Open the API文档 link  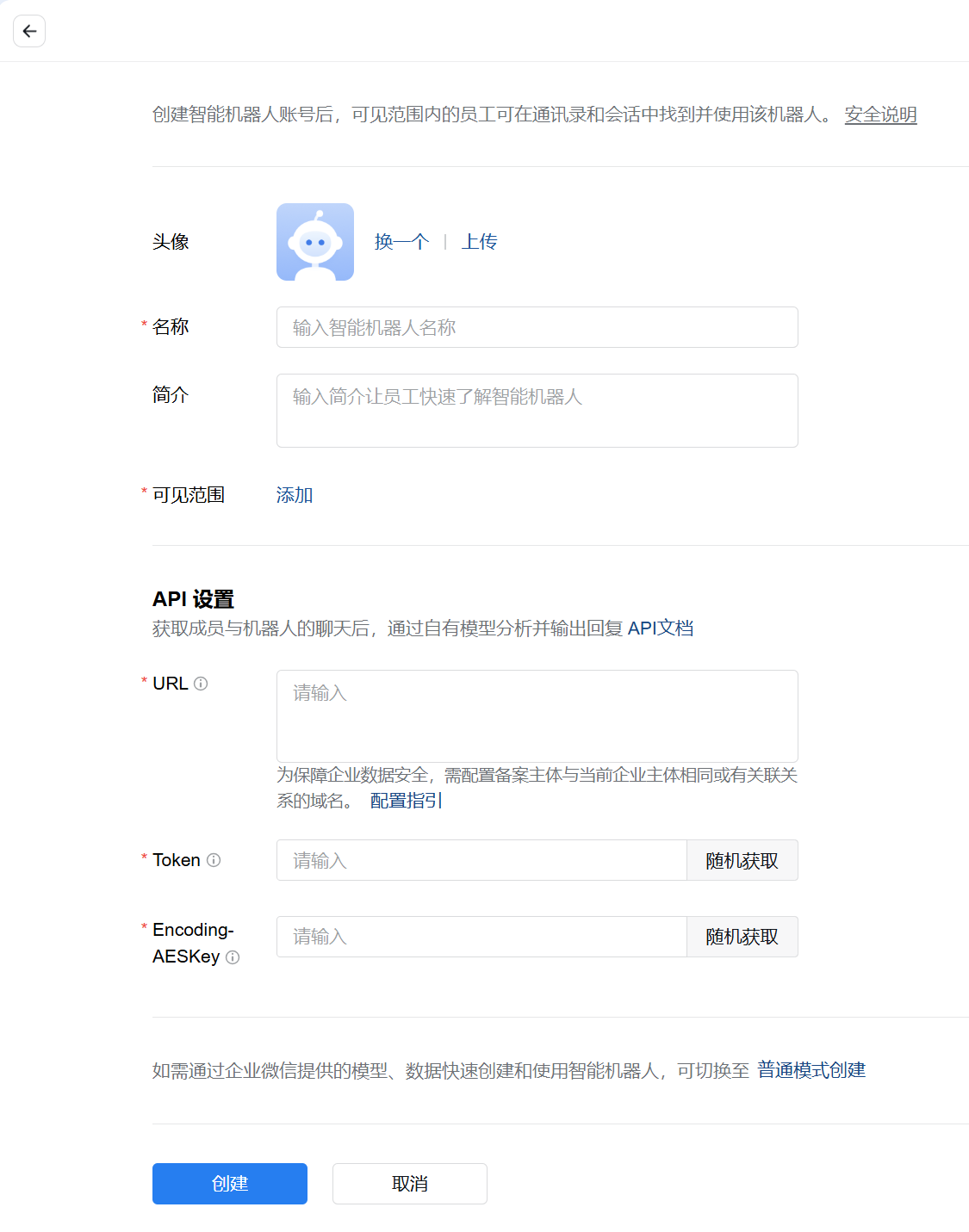coord(660,628)
